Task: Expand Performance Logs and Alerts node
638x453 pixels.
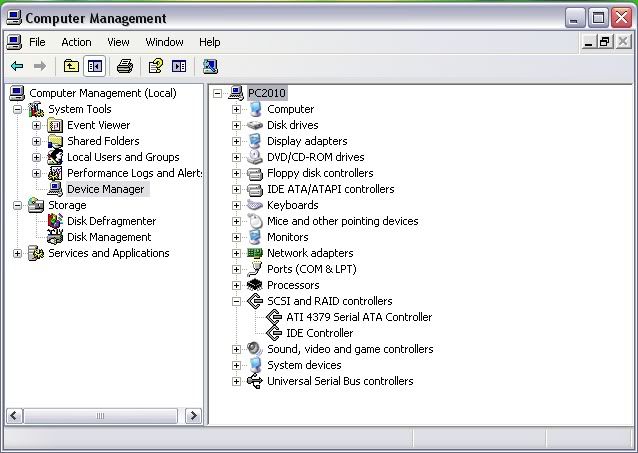Action: click(x=36, y=173)
